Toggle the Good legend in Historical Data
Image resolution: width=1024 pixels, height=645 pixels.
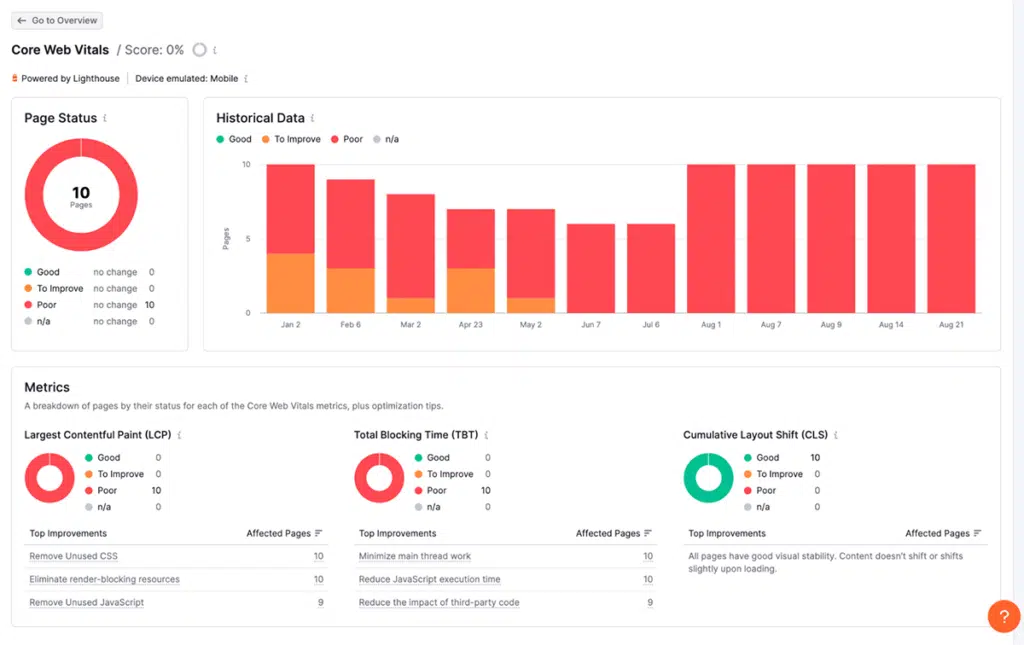[231, 139]
